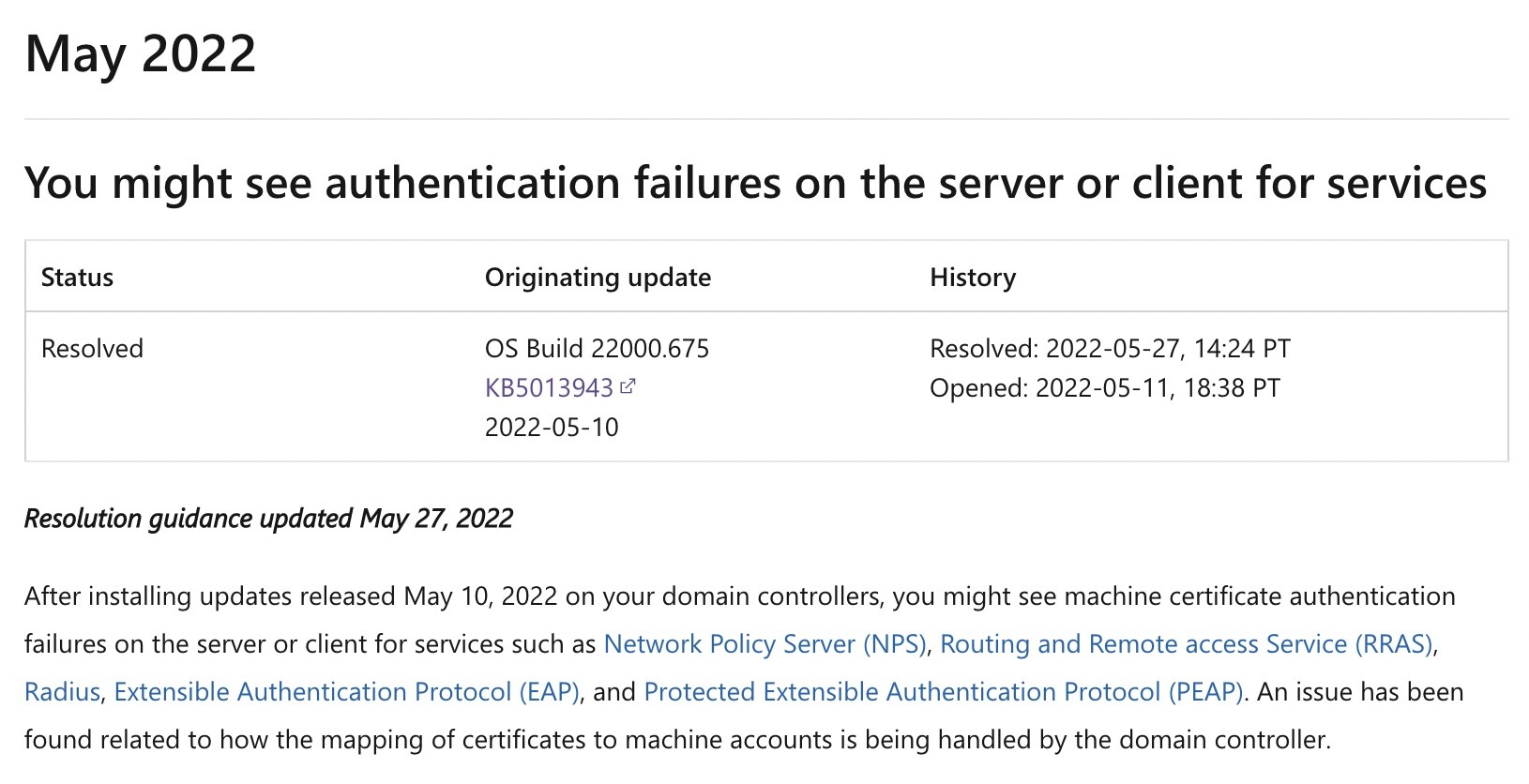Click the Originating update column header
The height and width of the screenshot is (784, 1529).
pyautogui.click(x=598, y=278)
